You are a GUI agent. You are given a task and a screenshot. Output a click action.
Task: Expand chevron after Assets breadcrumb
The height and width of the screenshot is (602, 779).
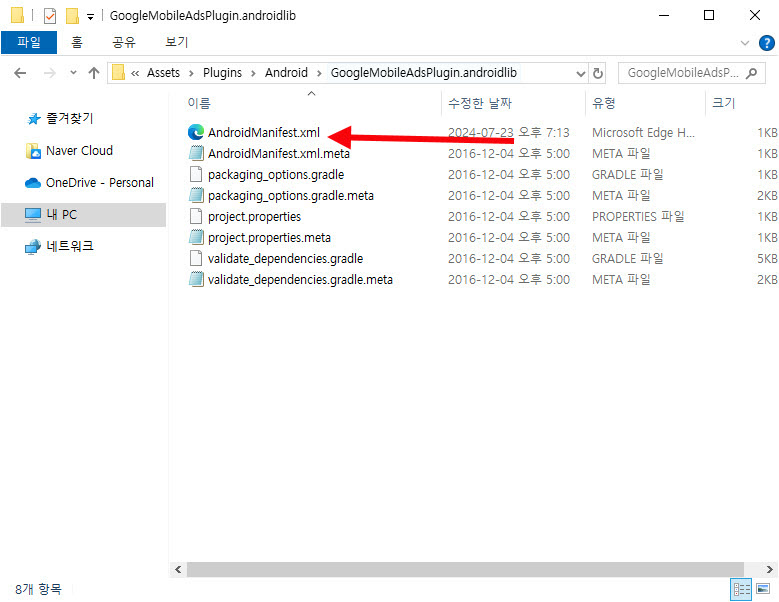tap(191, 74)
